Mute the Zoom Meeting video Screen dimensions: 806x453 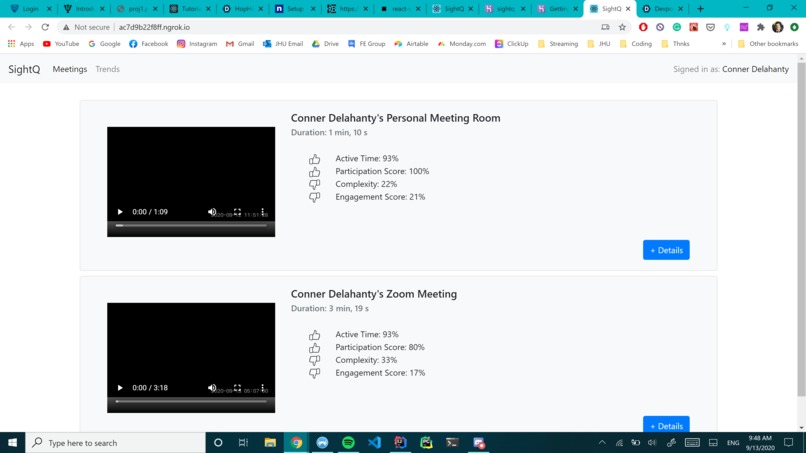[x=212, y=388]
